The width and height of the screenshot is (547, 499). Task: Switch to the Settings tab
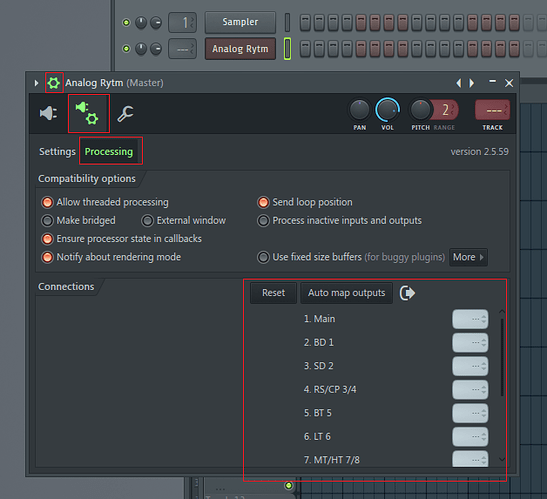coord(57,151)
